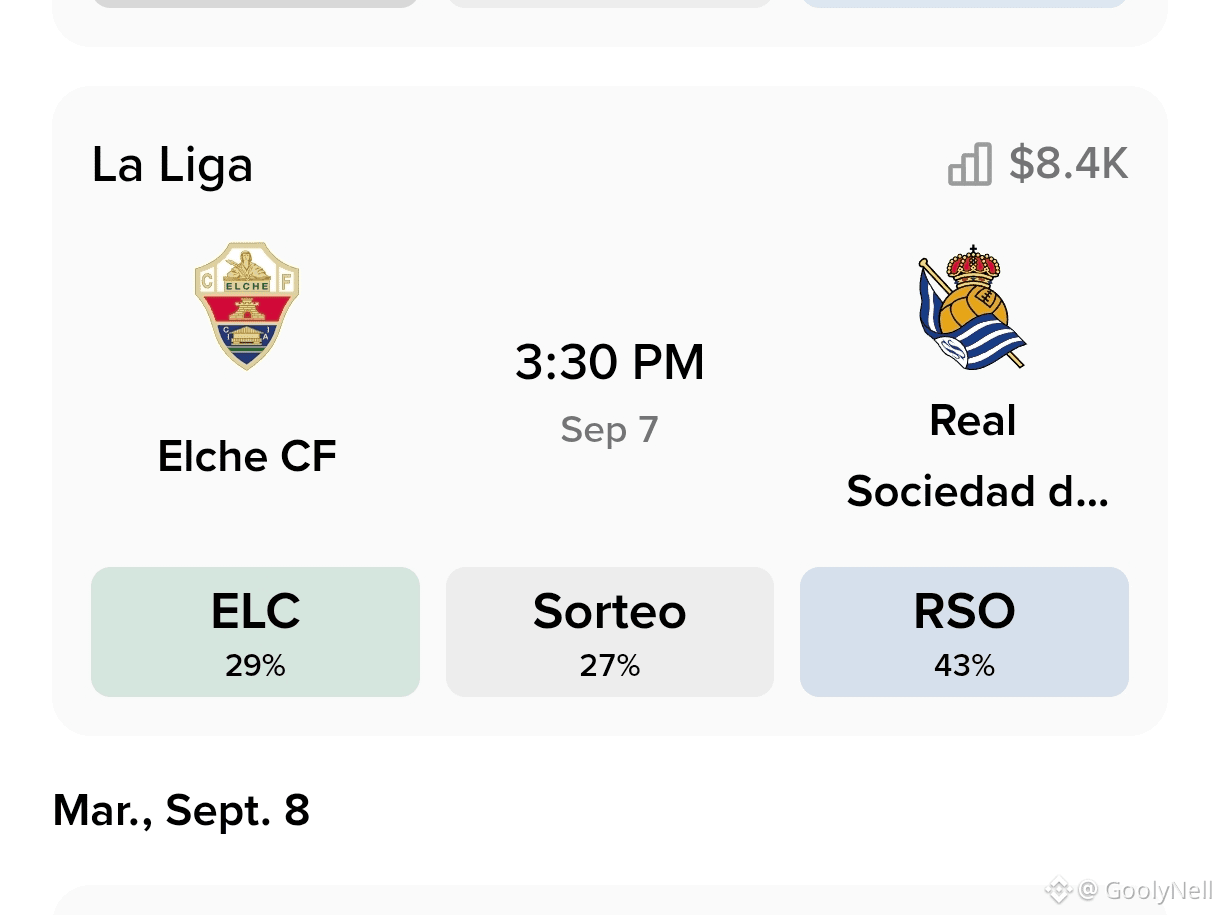The height and width of the screenshot is (915, 1220).
Task: Click the 3:30 PM match time
Action: pos(610,362)
